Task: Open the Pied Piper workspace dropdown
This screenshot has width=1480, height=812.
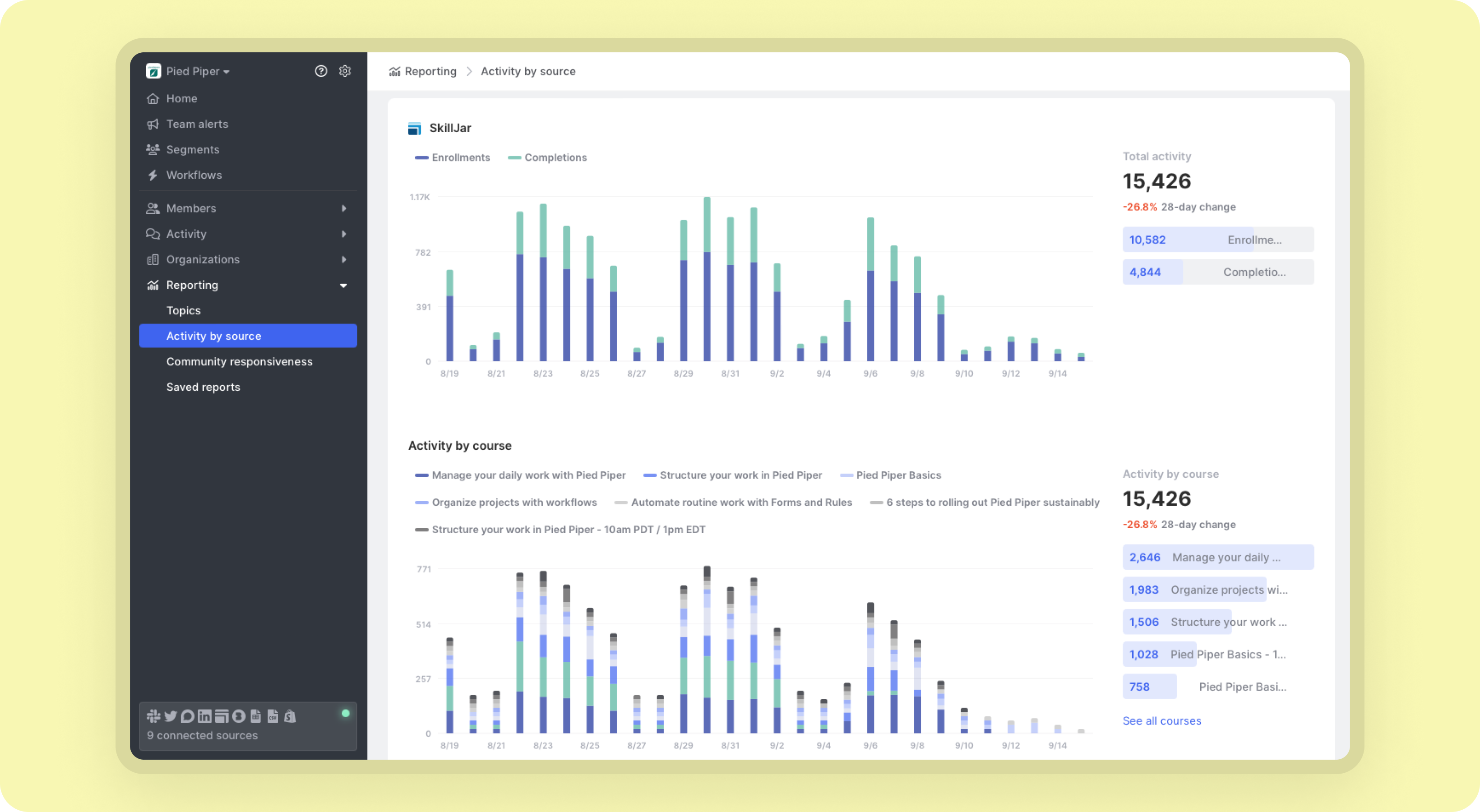Action: click(x=198, y=71)
